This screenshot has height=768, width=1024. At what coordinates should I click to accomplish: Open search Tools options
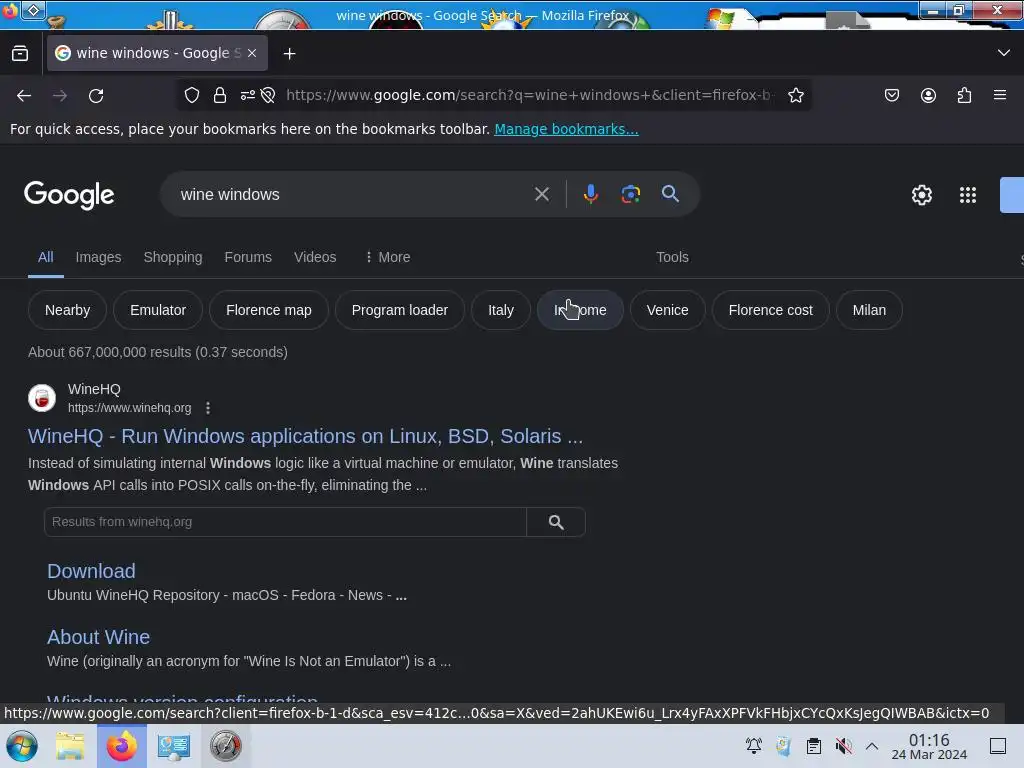[x=672, y=257]
